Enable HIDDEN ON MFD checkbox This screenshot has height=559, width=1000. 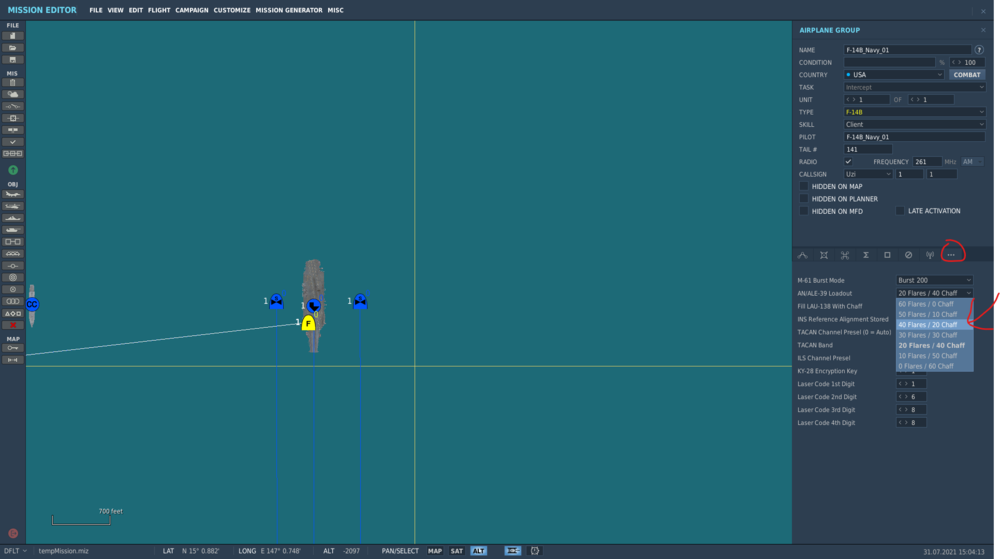(804, 211)
